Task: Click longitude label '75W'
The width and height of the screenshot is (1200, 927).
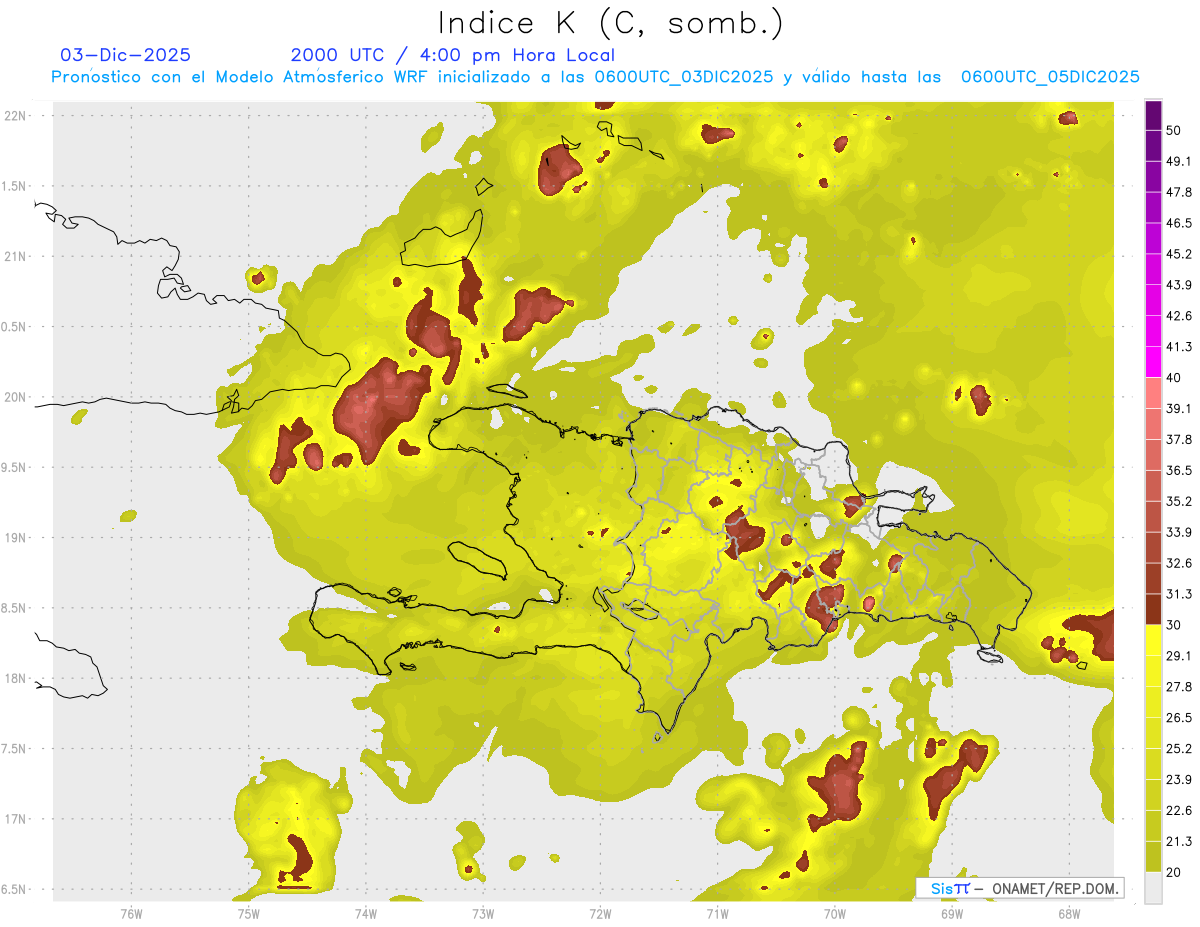Action: coord(248,913)
